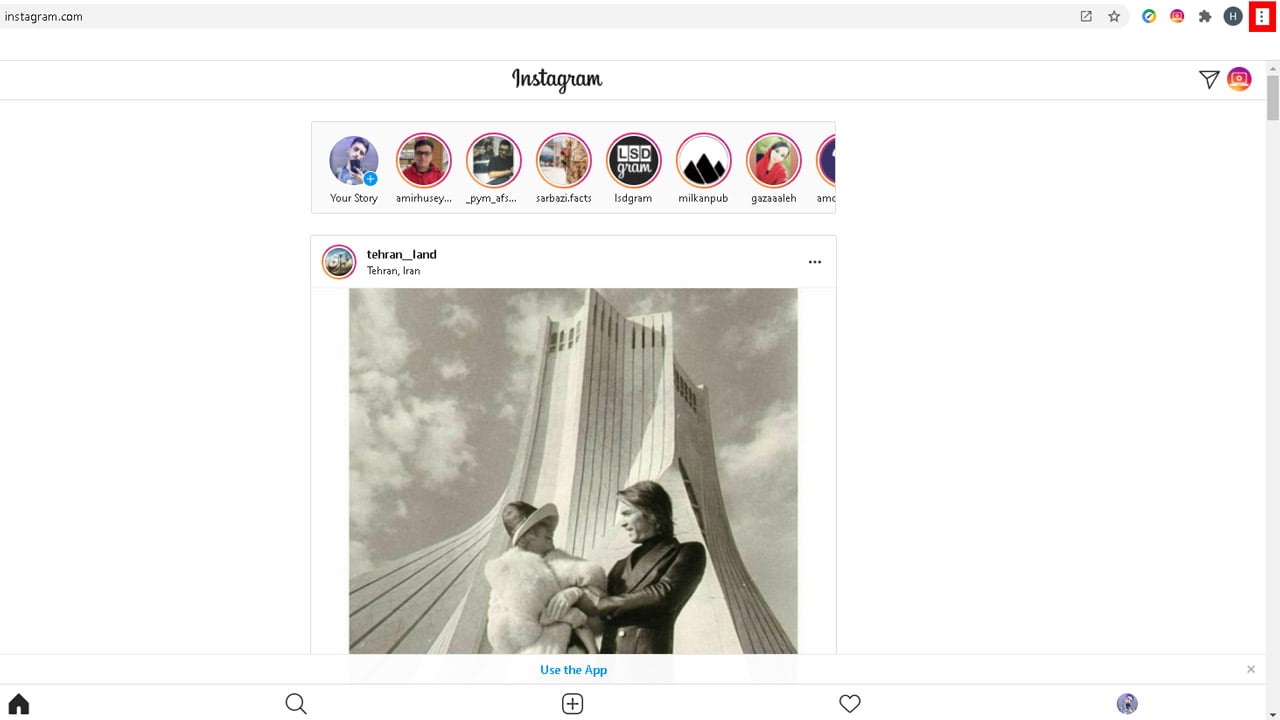1280x720 pixels.
Task: Open profile avatar in bottom navigation
Action: (1127, 704)
